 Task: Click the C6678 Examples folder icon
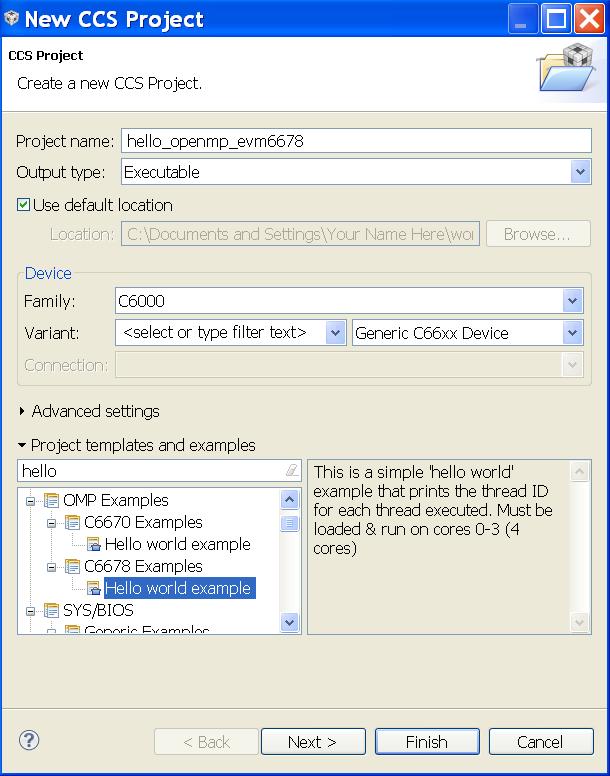(x=72, y=566)
